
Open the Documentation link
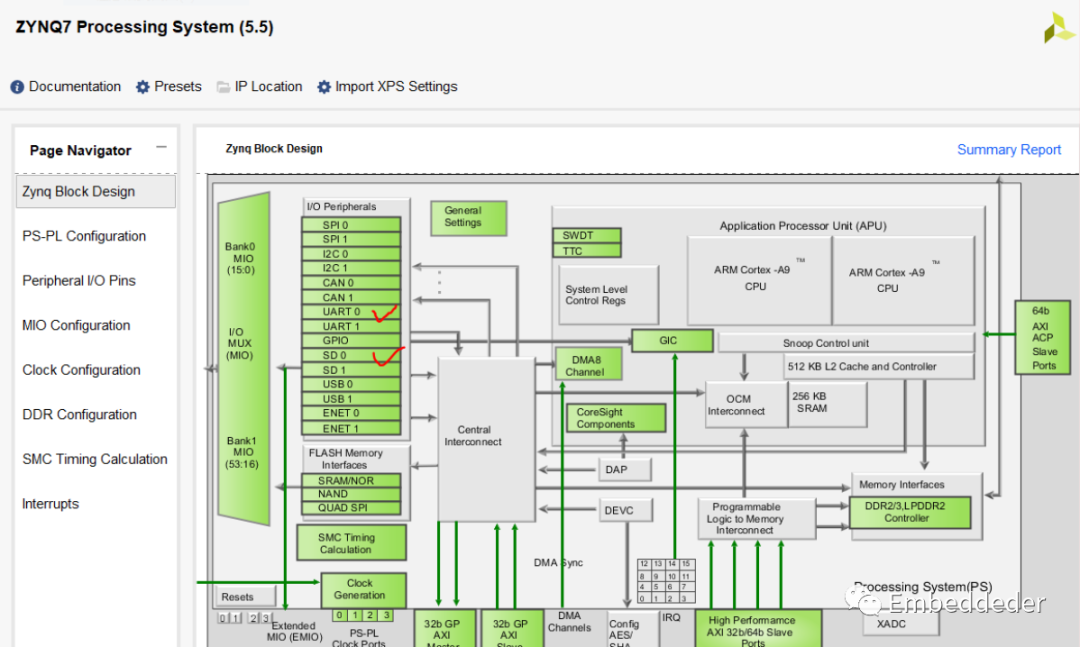pyautogui.click(x=74, y=87)
